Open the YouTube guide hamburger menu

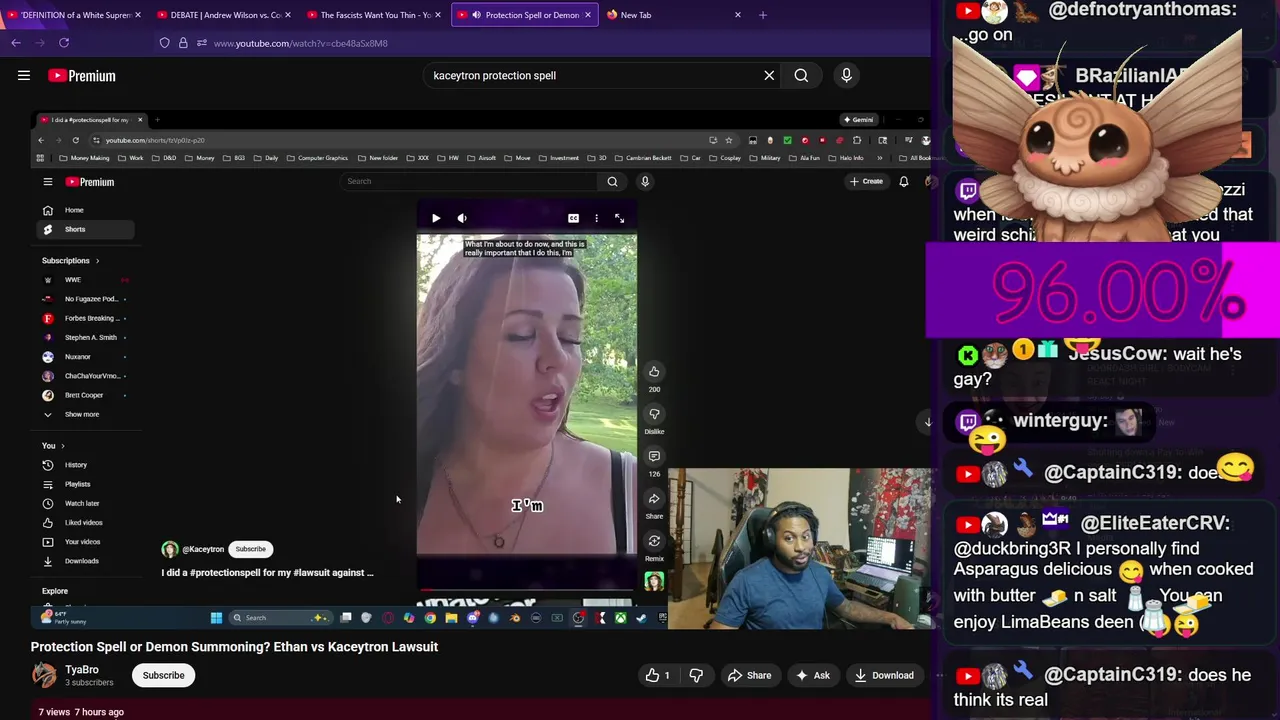coord(24,75)
